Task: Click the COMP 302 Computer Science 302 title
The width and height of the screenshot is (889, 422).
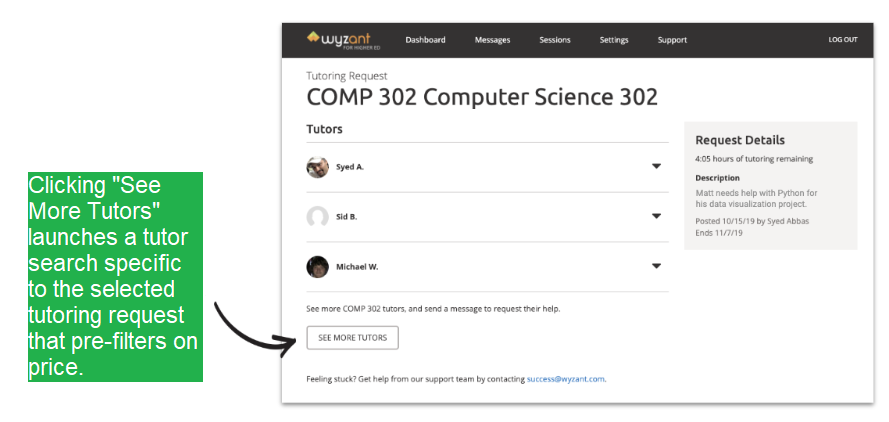Action: click(482, 98)
